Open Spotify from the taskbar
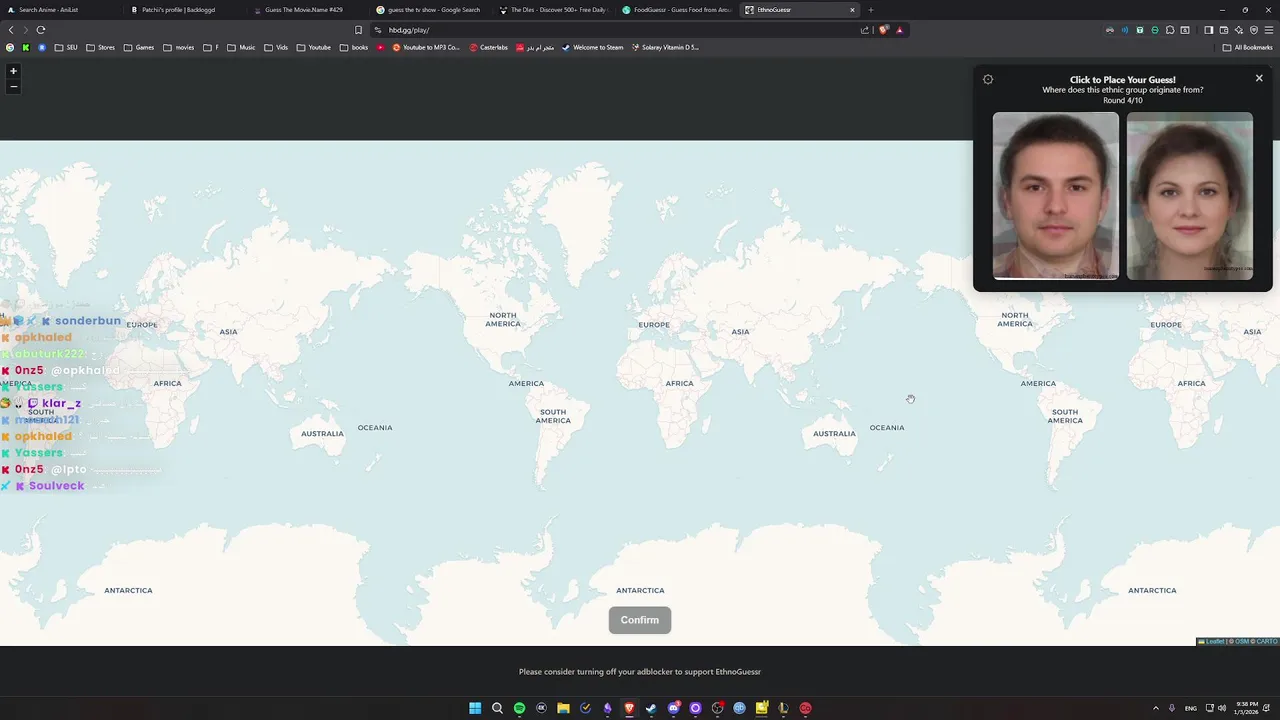 (x=519, y=708)
